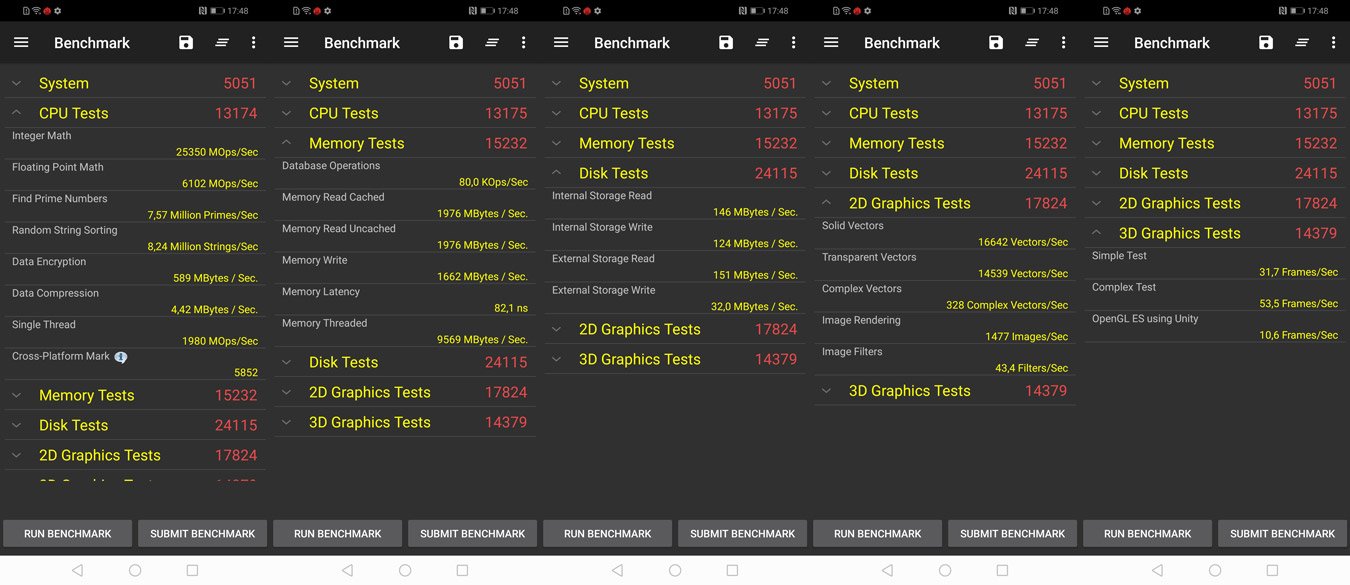
Task: Tap sort icon on the CPU-expanded screen
Action: [222, 43]
